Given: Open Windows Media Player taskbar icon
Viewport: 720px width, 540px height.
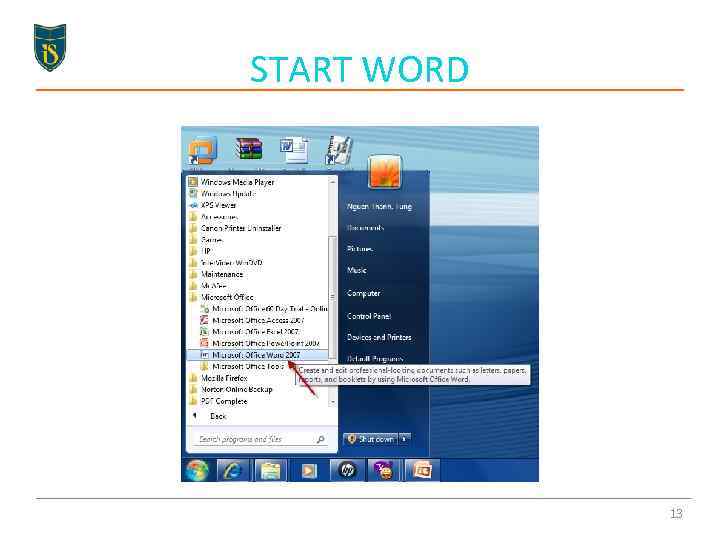Looking at the screenshot, I should [x=309, y=471].
